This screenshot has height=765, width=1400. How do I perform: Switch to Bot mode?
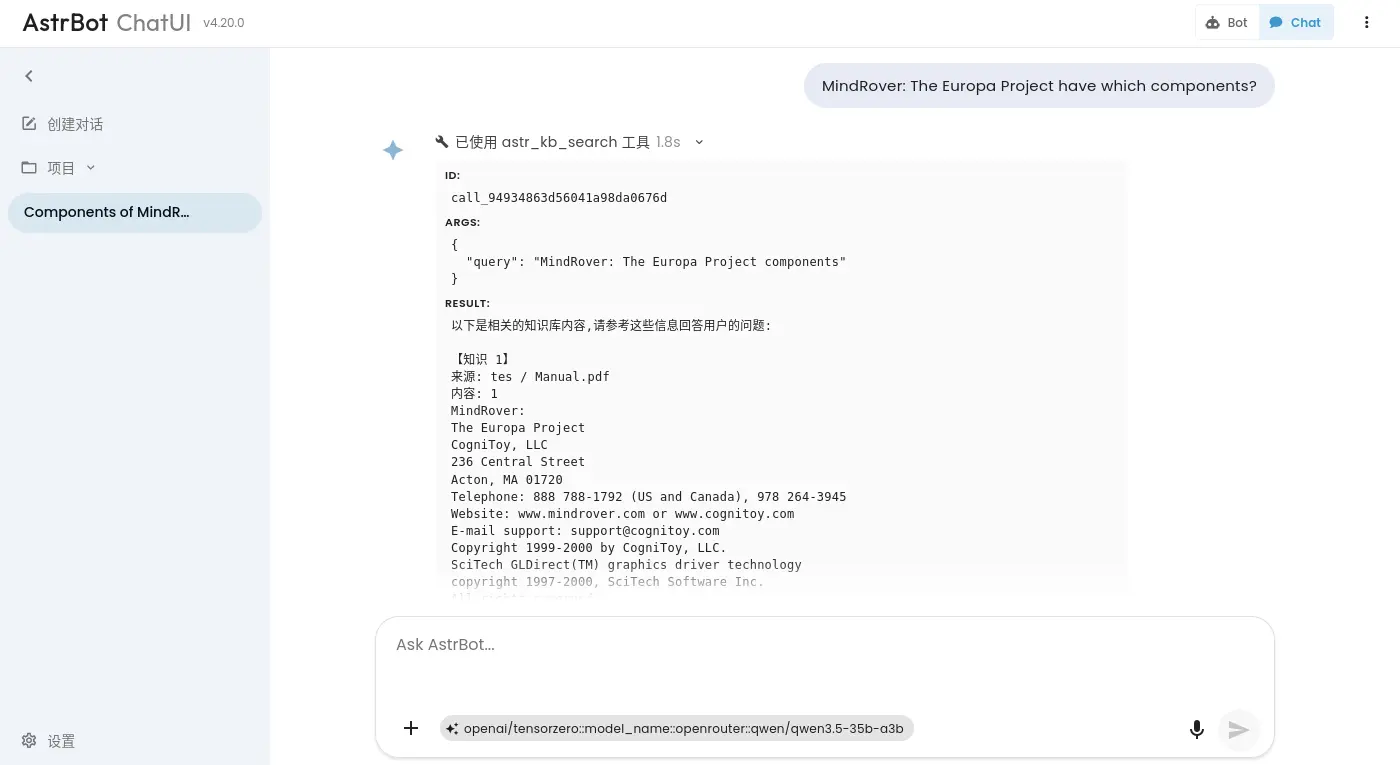(1227, 23)
